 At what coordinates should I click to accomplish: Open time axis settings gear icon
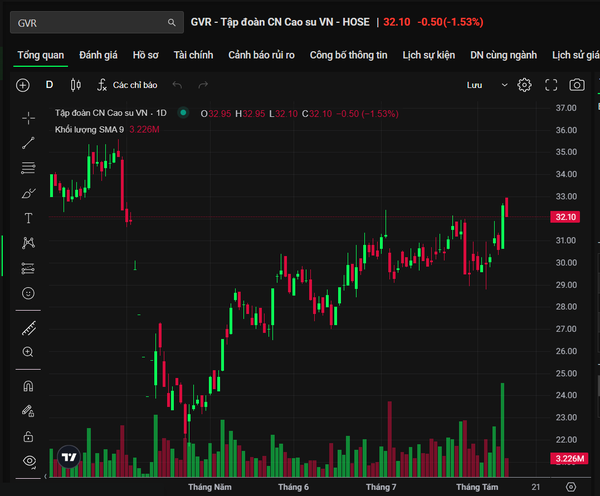pos(571,487)
